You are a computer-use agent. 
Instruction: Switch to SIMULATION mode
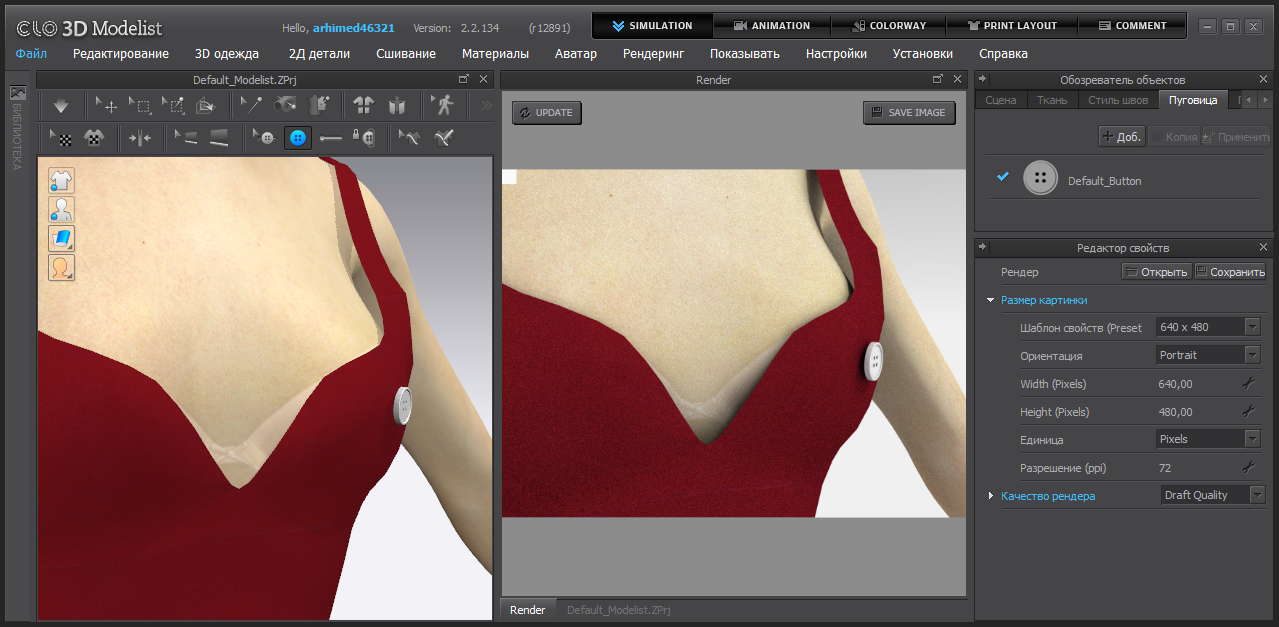pos(653,26)
